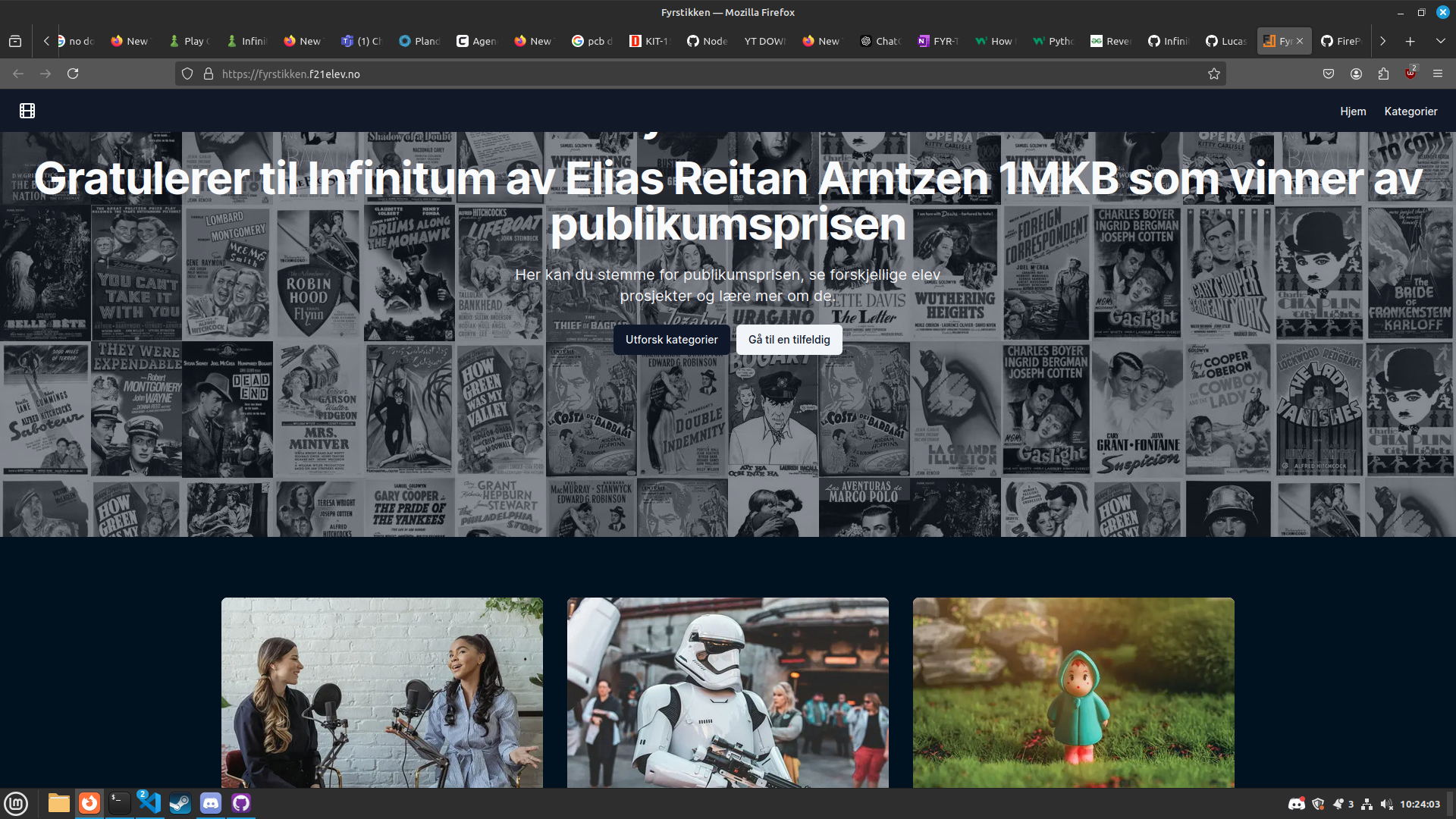
Task: Click the 'Gå til en tilfeldig' button
Action: [789, 340]
